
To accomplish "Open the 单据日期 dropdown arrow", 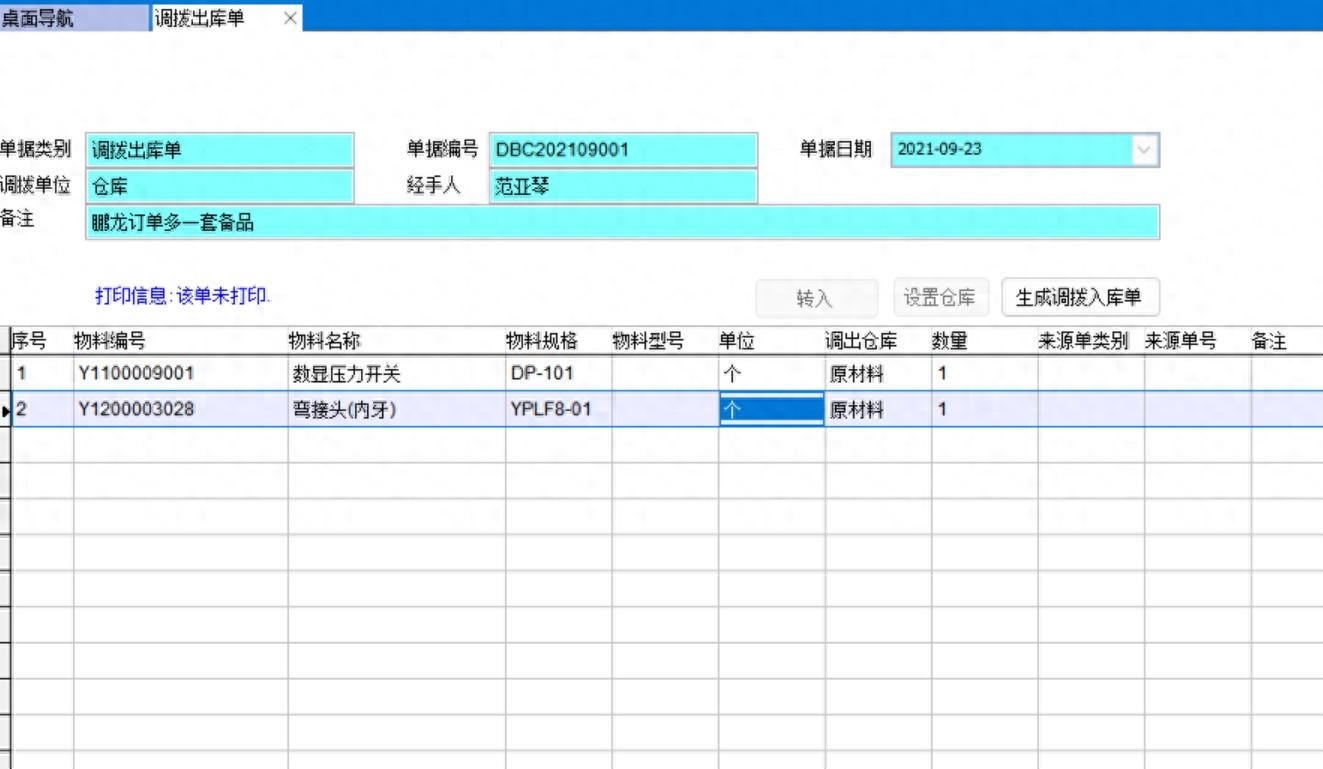I will pyautogui.click(x=1145, y=150).
